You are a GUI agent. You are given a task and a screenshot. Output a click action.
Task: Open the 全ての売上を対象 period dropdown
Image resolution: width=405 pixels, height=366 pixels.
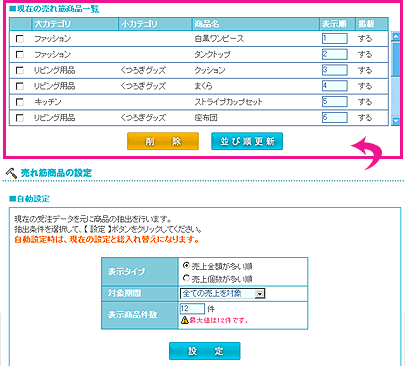223,293
